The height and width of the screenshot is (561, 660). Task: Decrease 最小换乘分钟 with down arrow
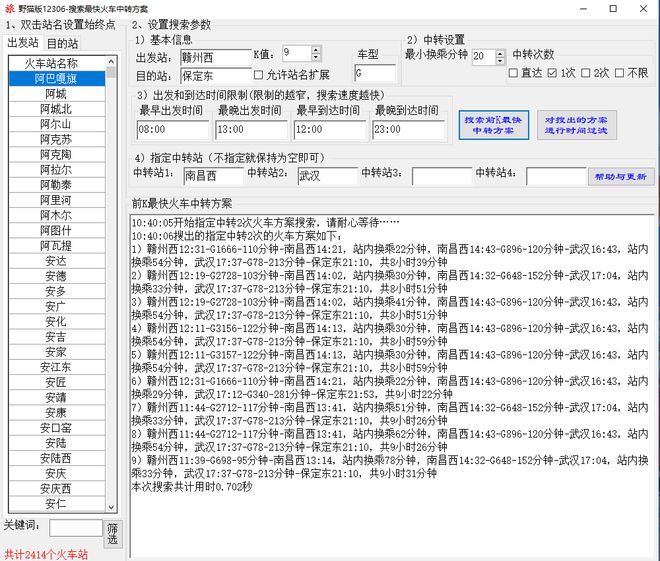(x=500, y=60)
